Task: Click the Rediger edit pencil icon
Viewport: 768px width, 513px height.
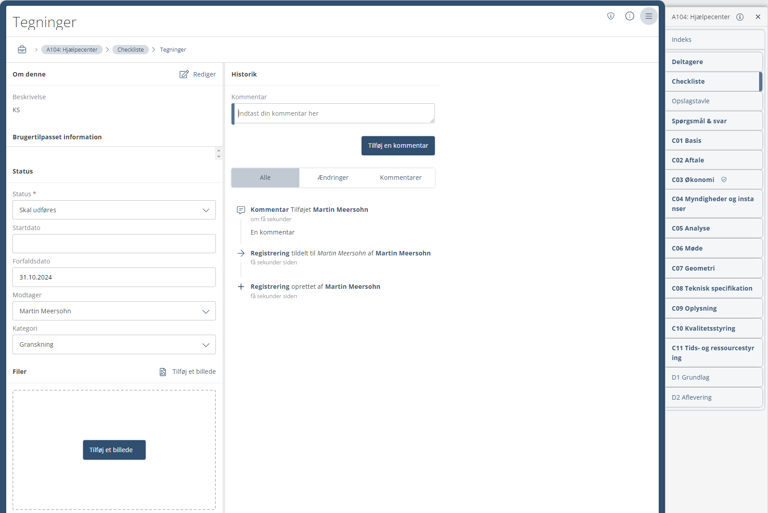Action: [184, 74]
